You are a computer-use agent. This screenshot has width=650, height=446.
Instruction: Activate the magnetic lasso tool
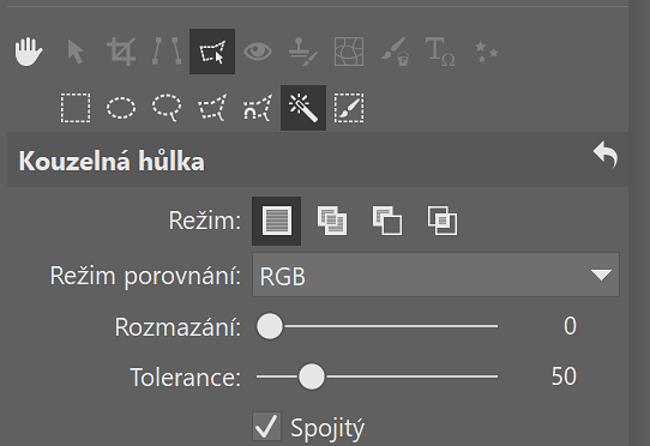tap(258, 108)
